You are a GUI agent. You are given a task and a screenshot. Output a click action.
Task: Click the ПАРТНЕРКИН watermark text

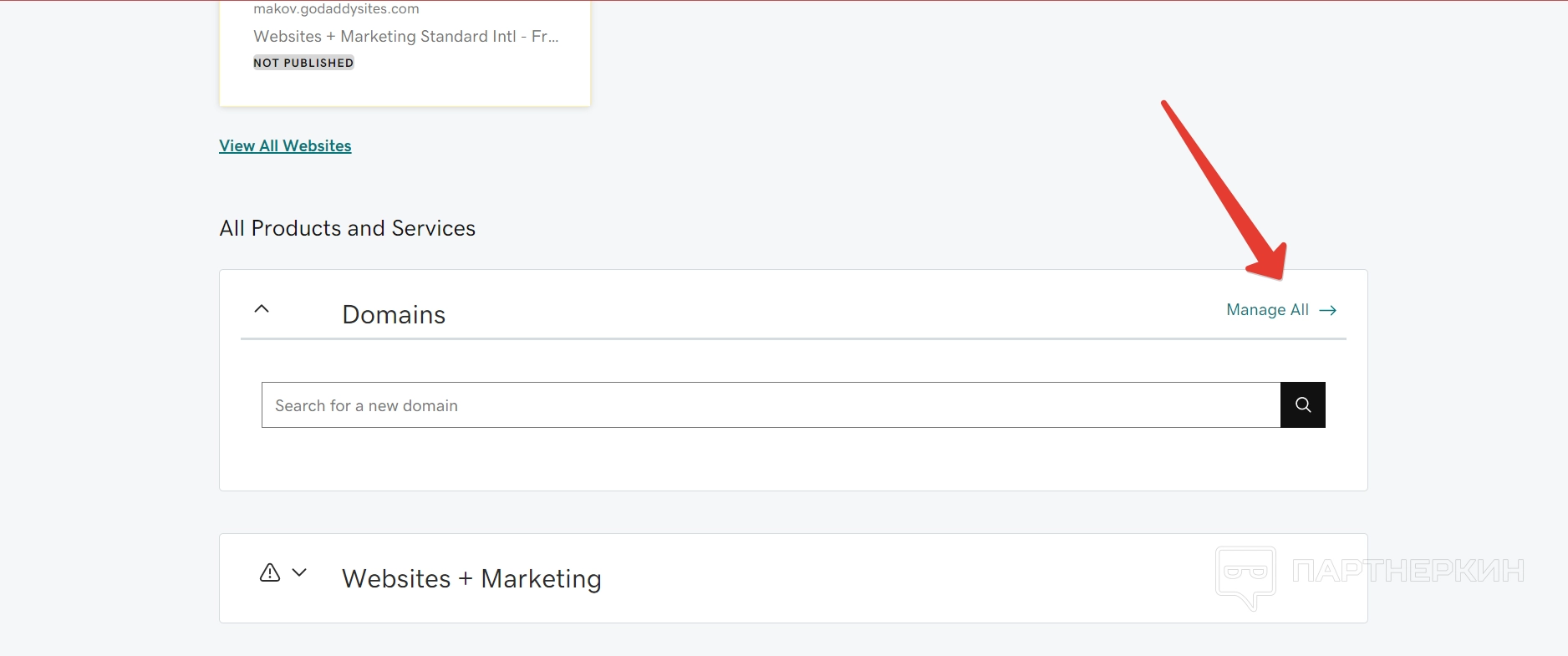pos(1408,572)
